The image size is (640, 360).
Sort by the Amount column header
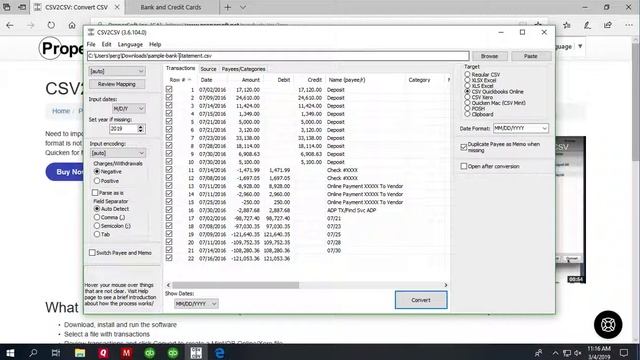pos(251,80)
